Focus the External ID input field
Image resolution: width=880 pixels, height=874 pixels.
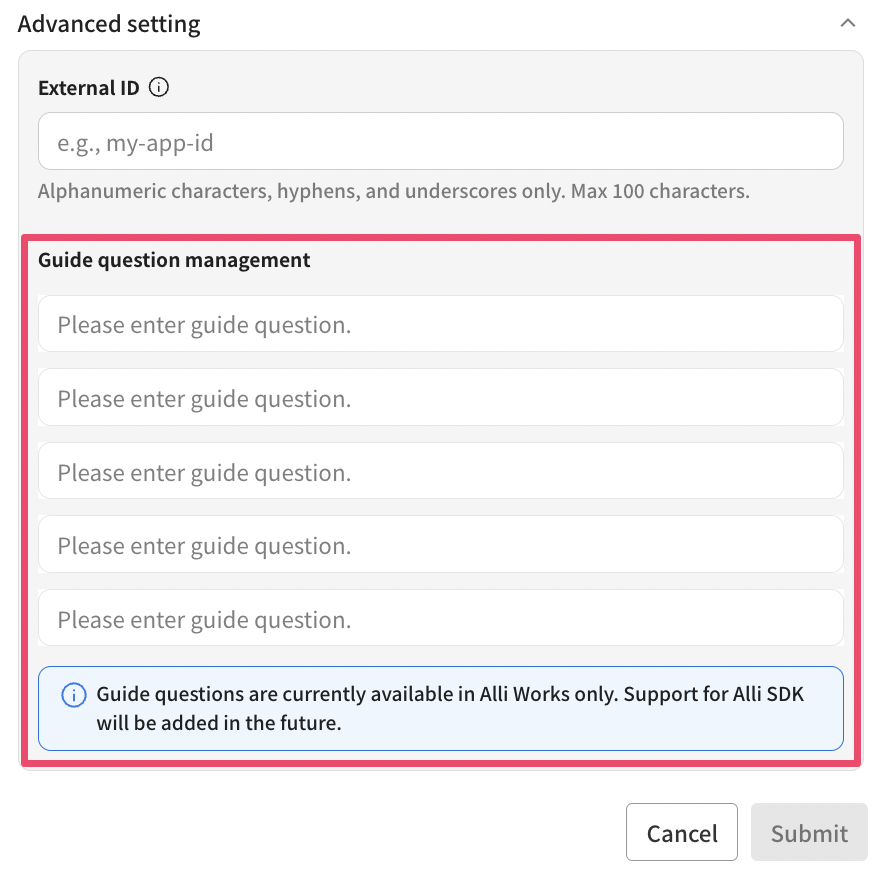pos(440,142)
